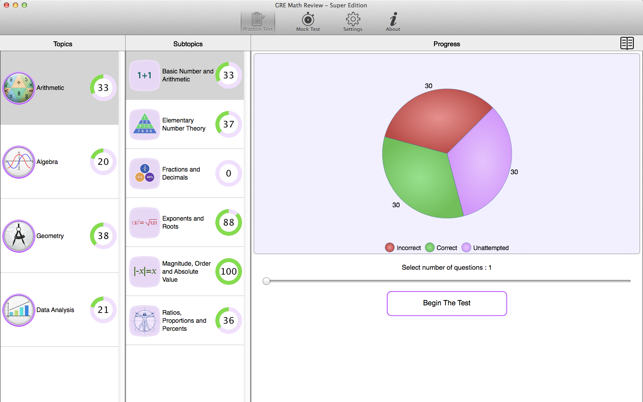Click the 1+1 Basic Number icon
643x402 pixels.
[144, 75]
